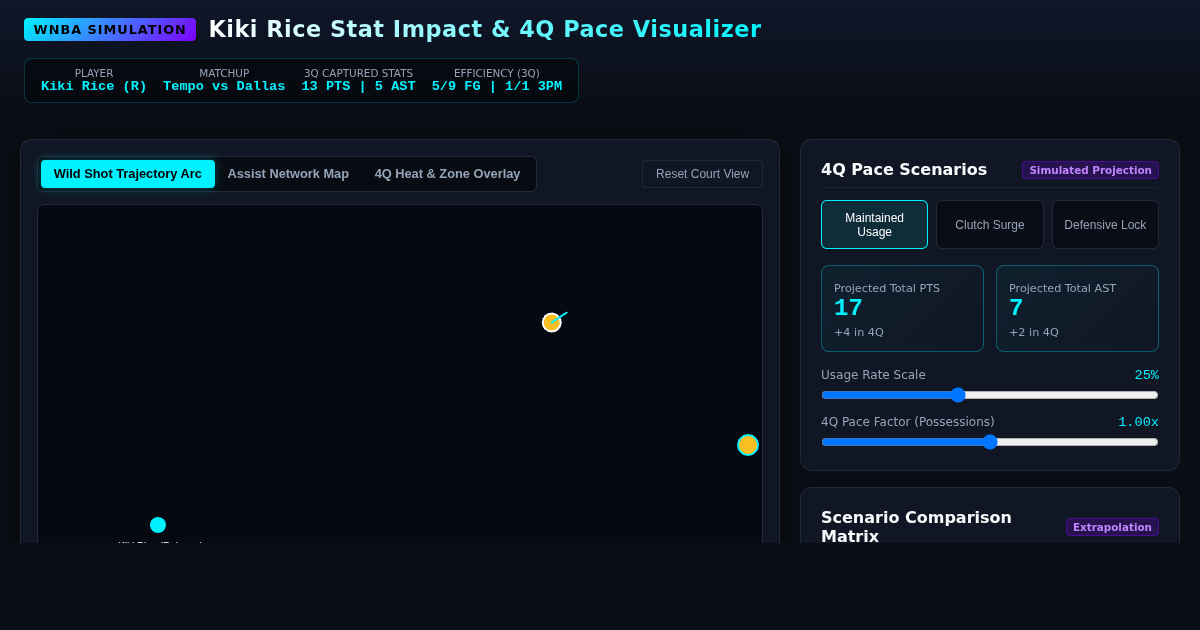Click the '+2 in 4Q' assists note
This screenshot has width=1200, height=630.
pyautogui.click(x=1034, y=333)
